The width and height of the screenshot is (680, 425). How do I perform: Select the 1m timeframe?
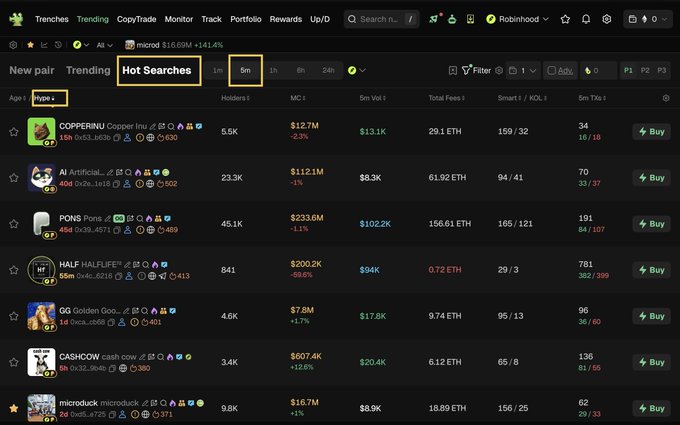click(218, 70)
